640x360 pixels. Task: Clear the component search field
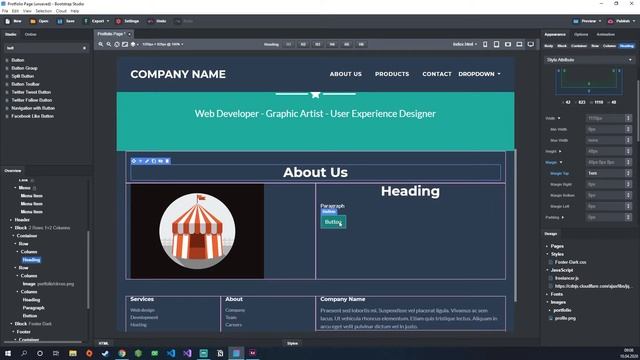tap(84, 48)
